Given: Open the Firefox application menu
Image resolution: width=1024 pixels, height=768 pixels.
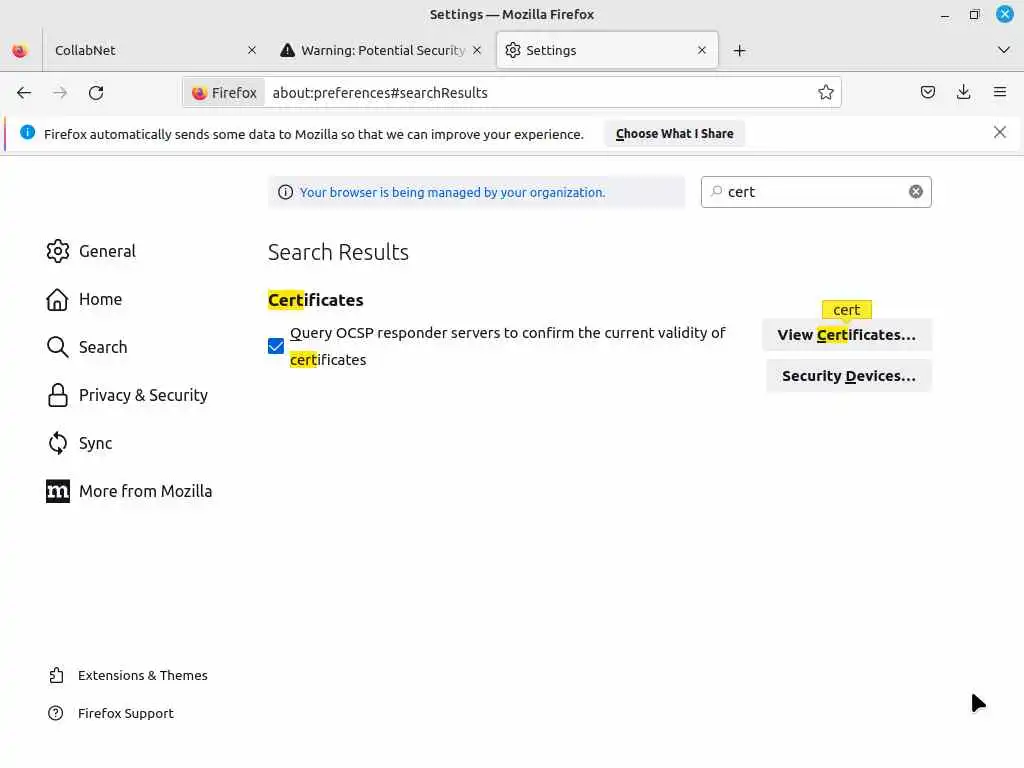Looking at the screenshot, I should [1000, 92].
